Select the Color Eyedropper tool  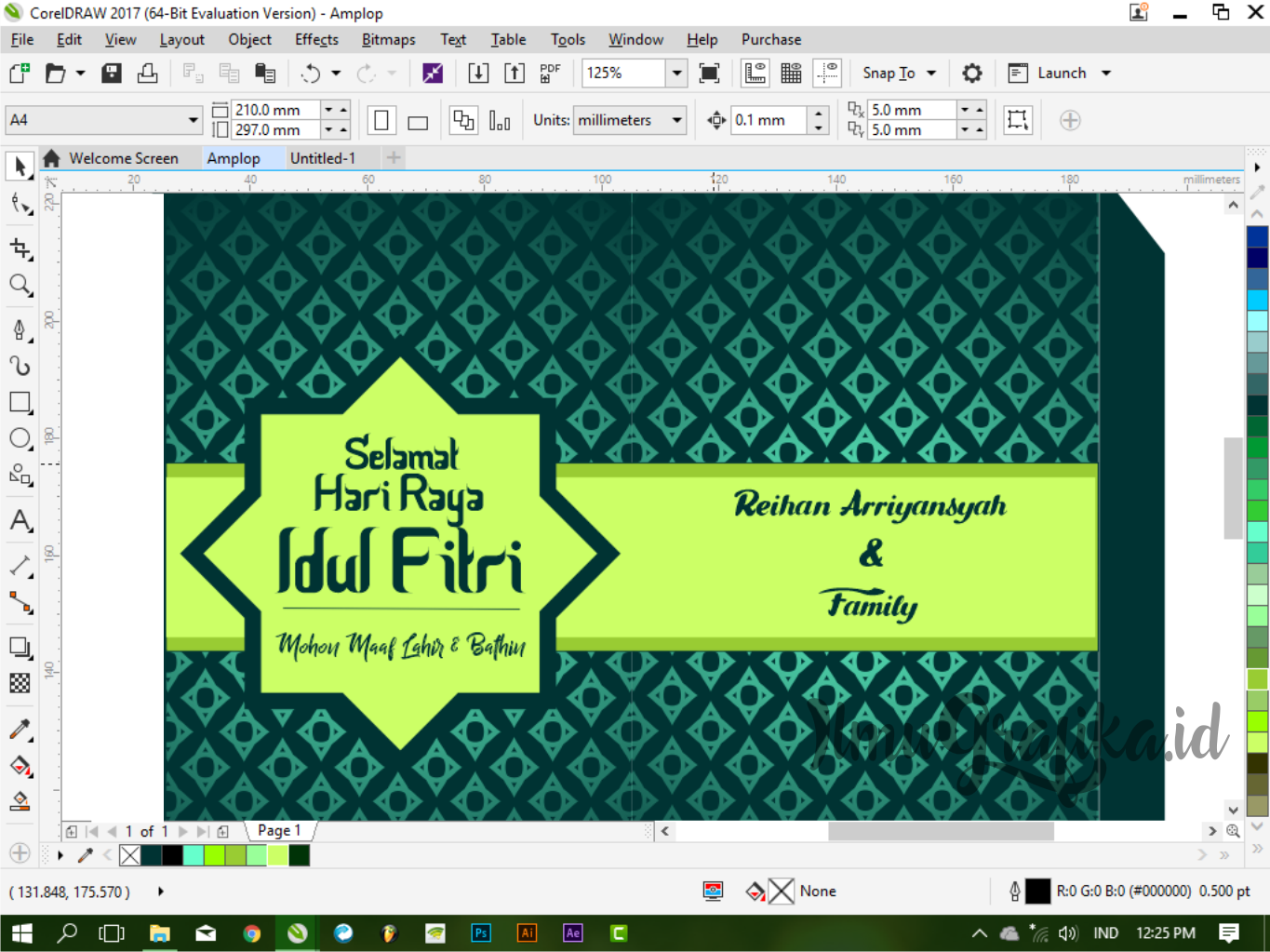[x=20, y=729]
